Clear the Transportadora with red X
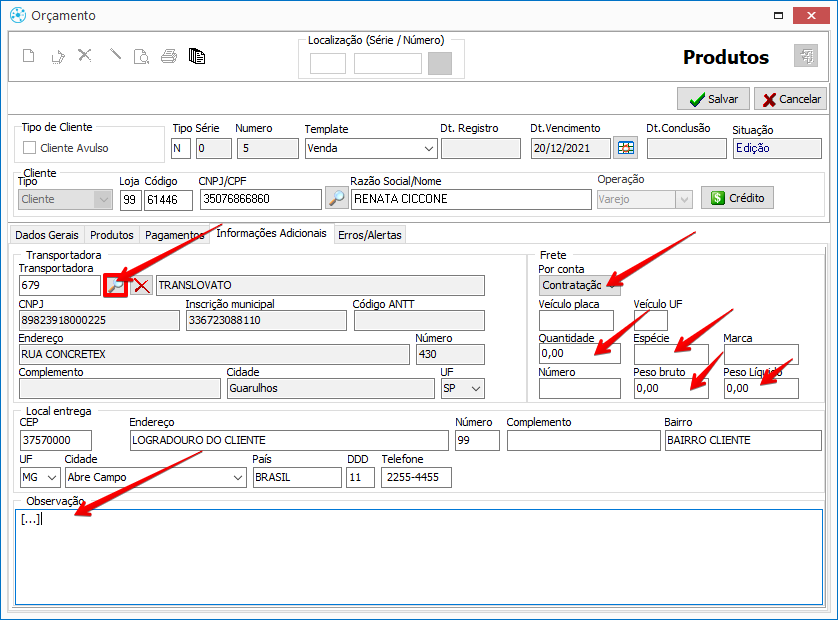Screen dimensions: 838x620 142,285
